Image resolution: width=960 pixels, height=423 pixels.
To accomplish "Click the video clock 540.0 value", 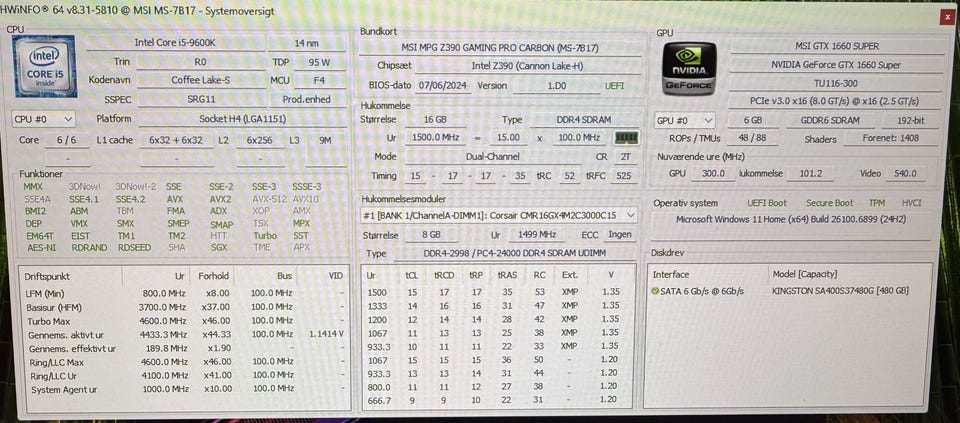I will (904, 174).
